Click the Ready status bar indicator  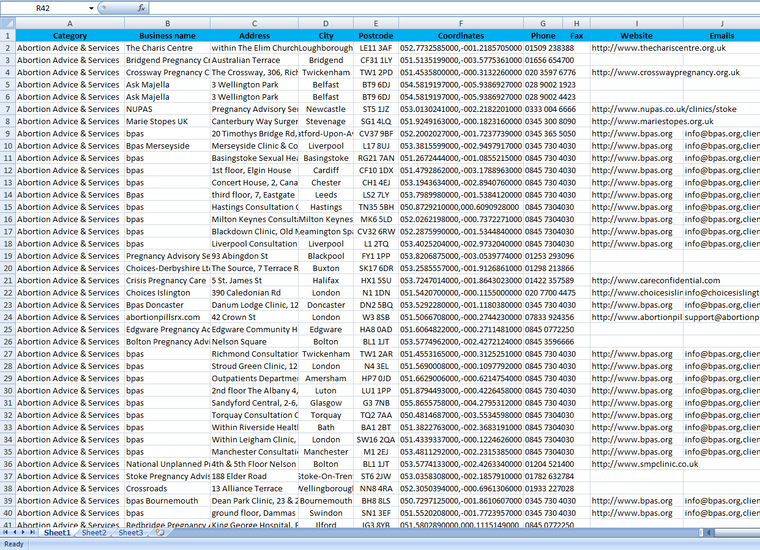pyautogui.click(x=14, y=544)
